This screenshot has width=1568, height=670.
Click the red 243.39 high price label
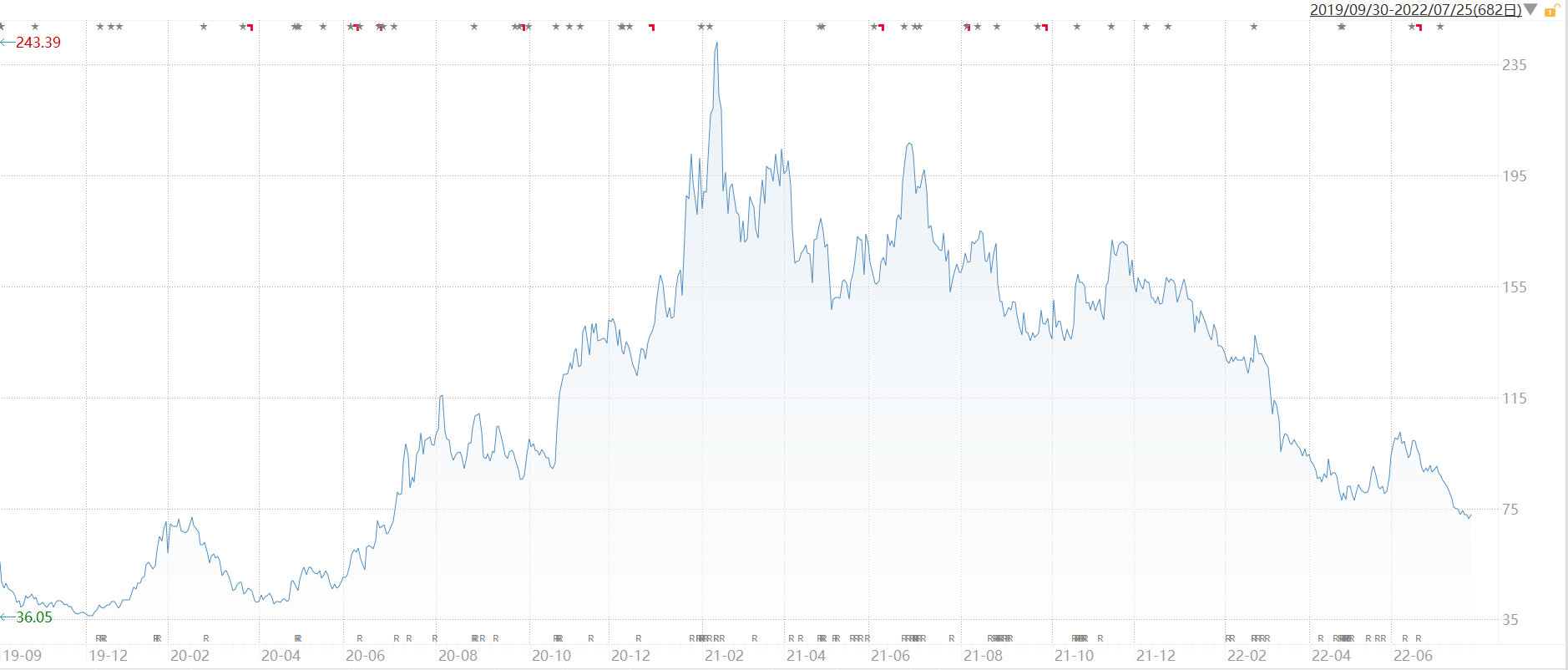38,43
